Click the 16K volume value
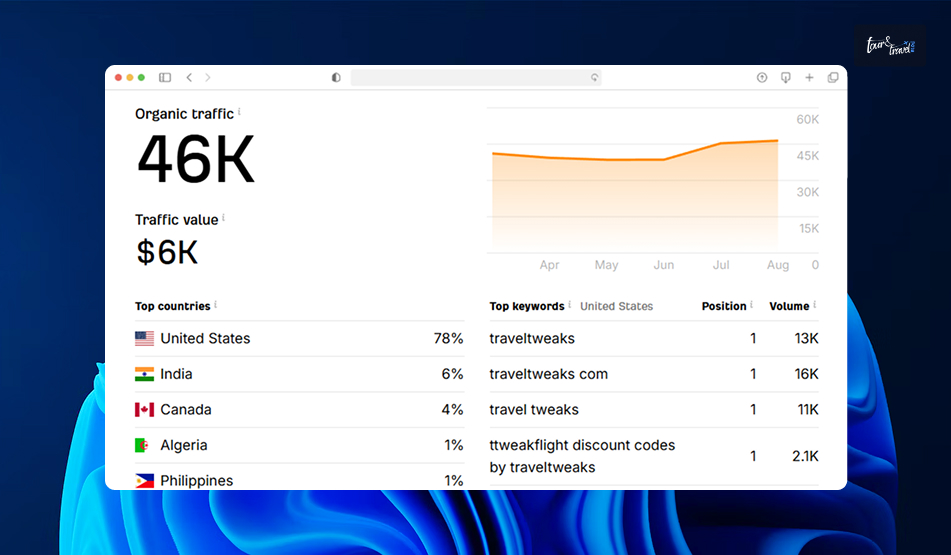Viewport: 951px width, 555px height. point(807,374)
